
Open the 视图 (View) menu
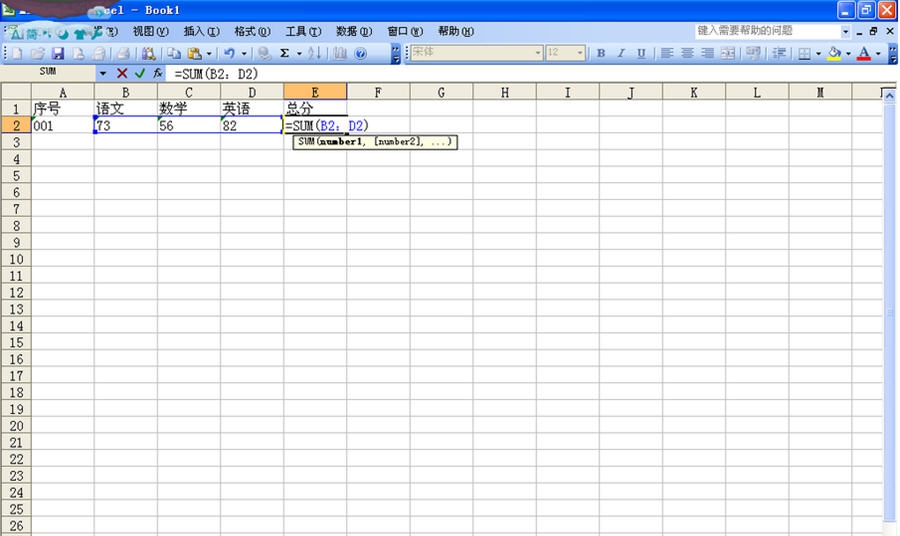[x=150, y=31]
